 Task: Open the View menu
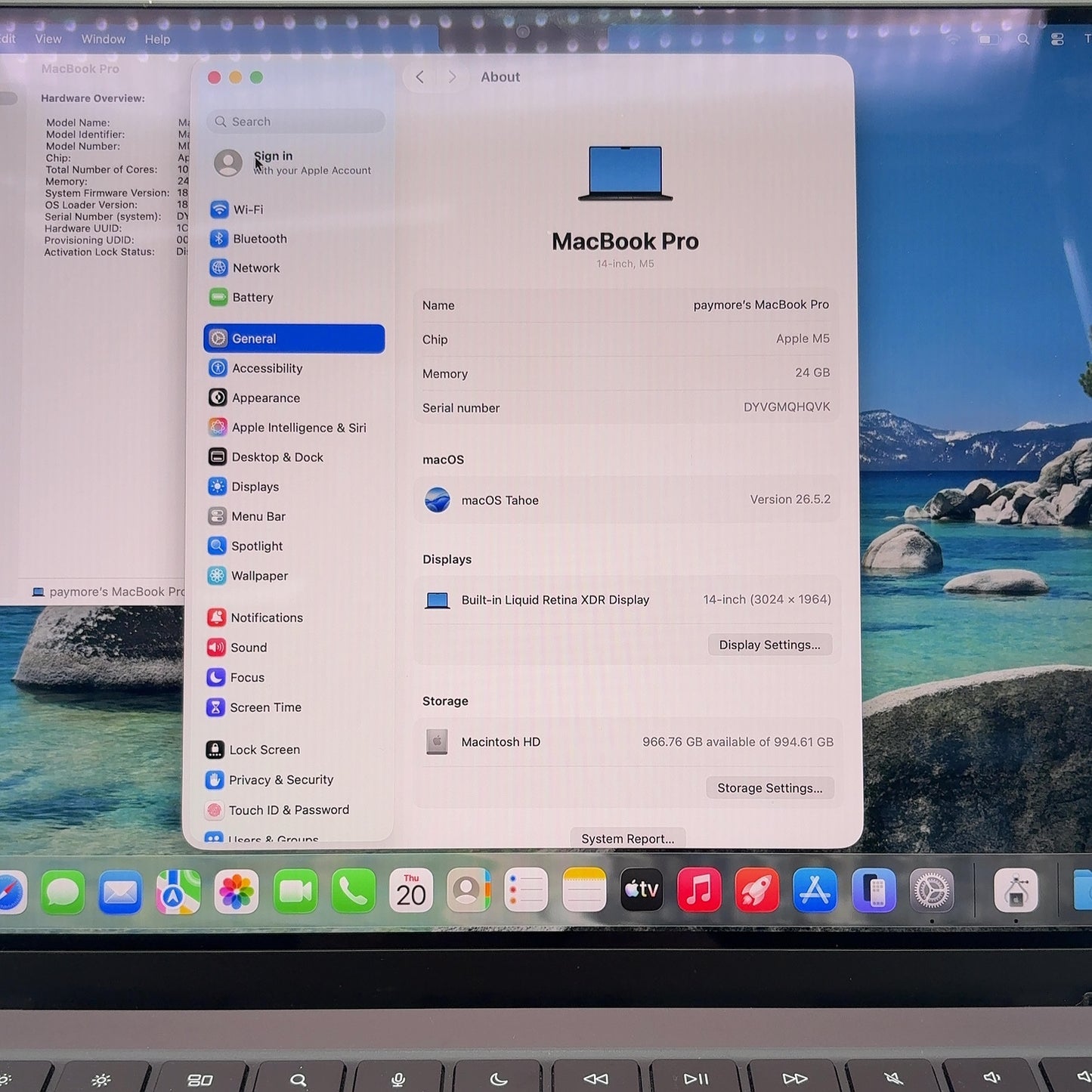pos(48,39)
